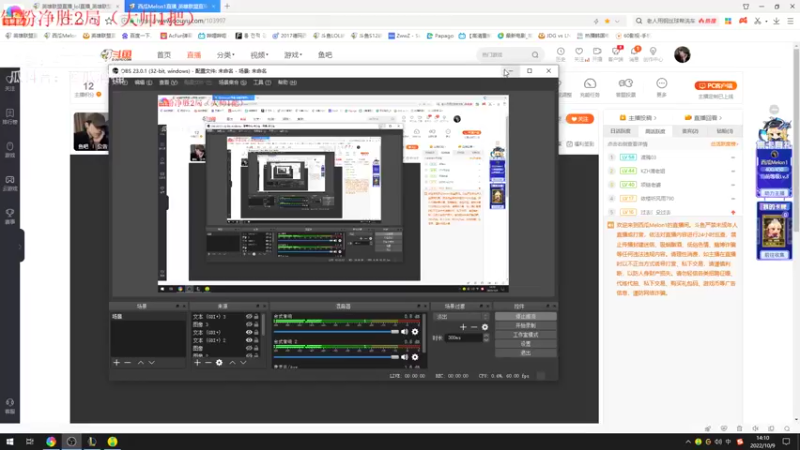Open the 场景集合 menu in OBS
Screen dimensions: 800x450
(x=232, y=82)
